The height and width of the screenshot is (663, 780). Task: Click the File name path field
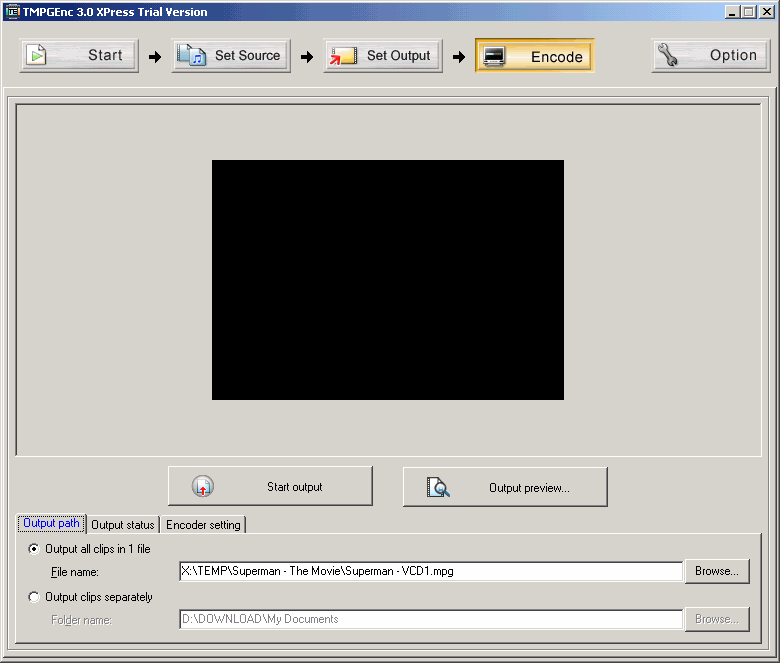click(x=430, y=571)
